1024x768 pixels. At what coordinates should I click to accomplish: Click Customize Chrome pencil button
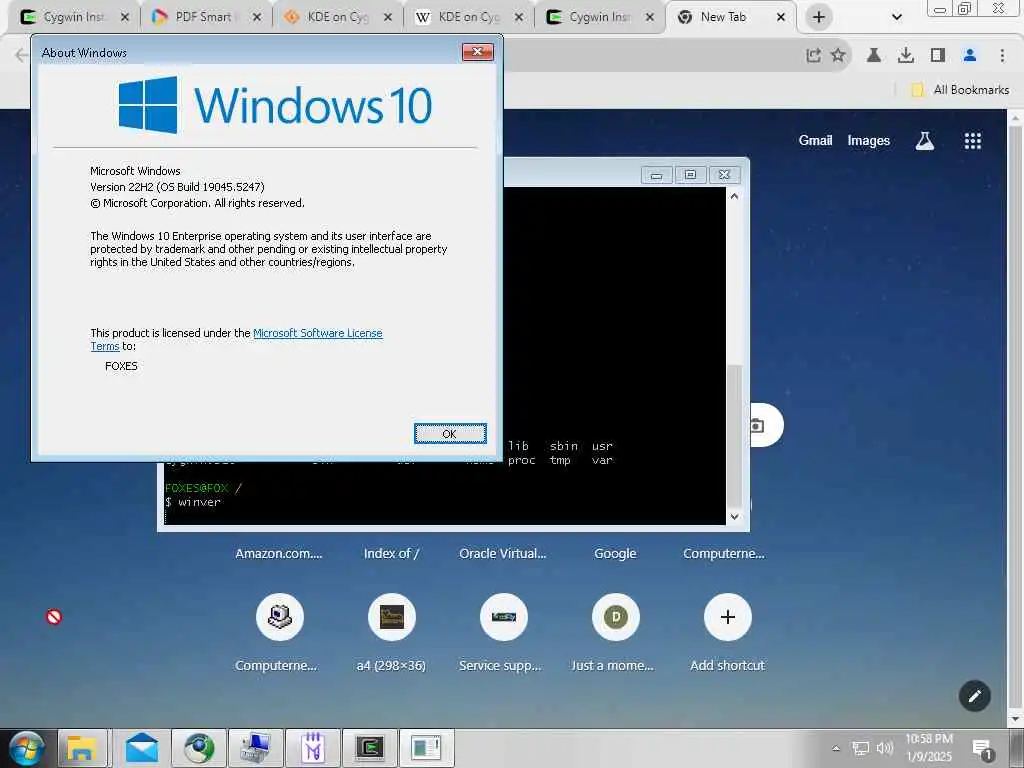[x=974, y=696]
